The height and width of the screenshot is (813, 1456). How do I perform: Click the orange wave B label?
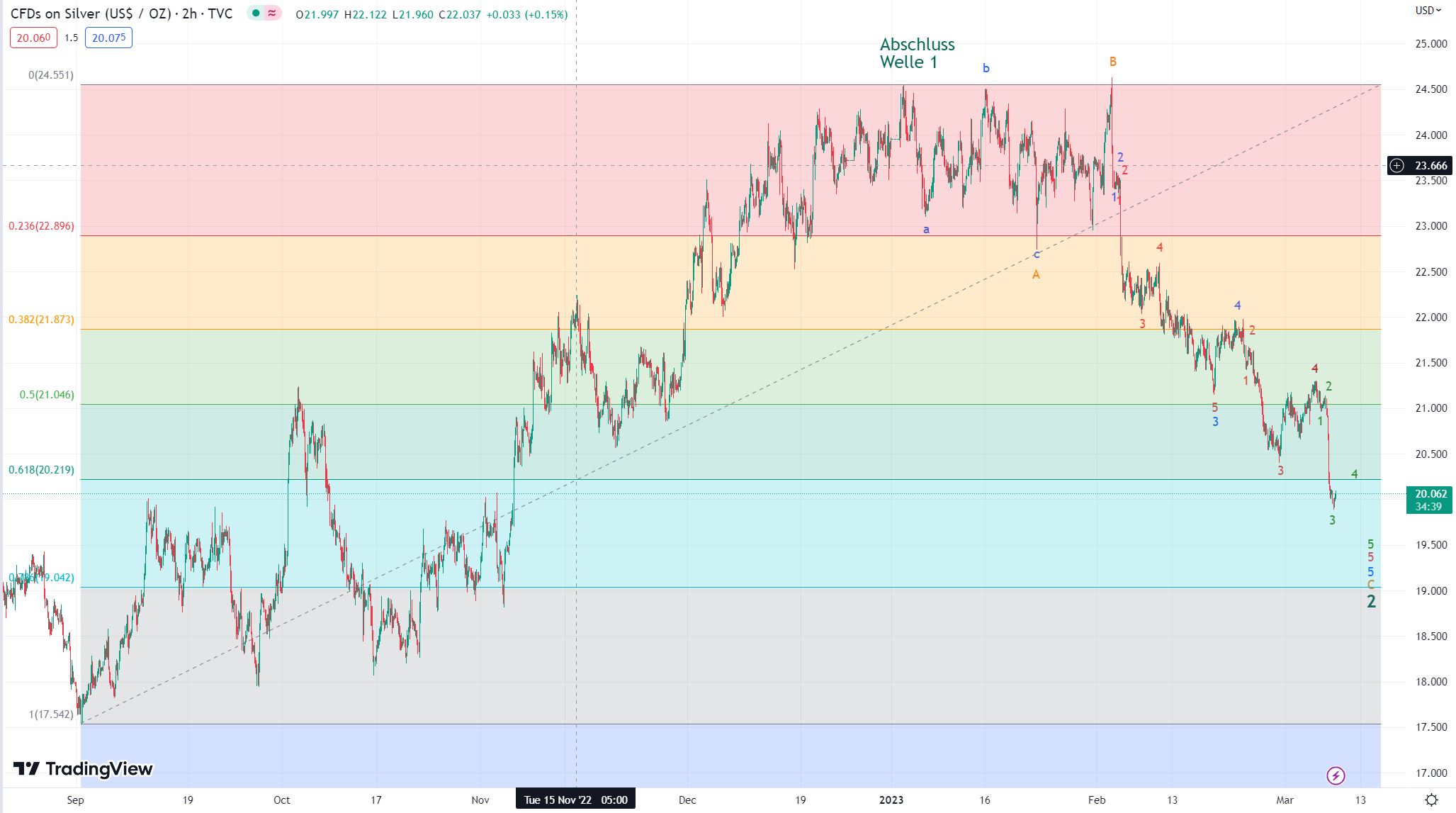click(1113, 62)
